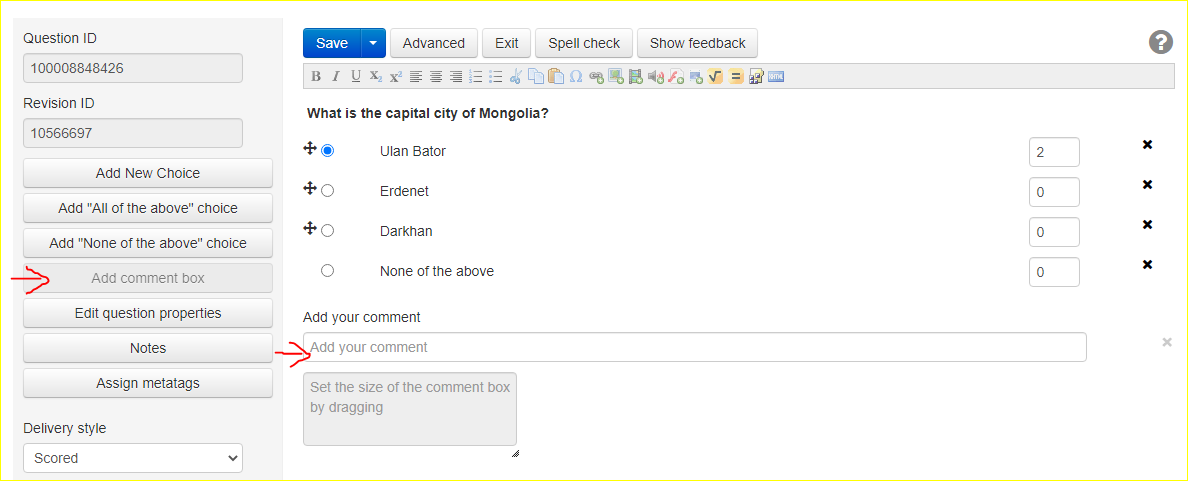
Task: Click the Advanced button
Action: pyautogui.click(x=434, y=43)
